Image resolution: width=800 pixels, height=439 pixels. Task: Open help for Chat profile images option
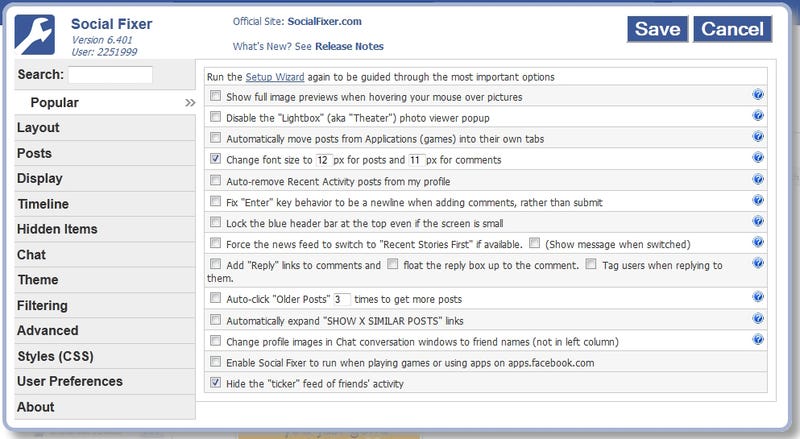[x=758, y=340]
